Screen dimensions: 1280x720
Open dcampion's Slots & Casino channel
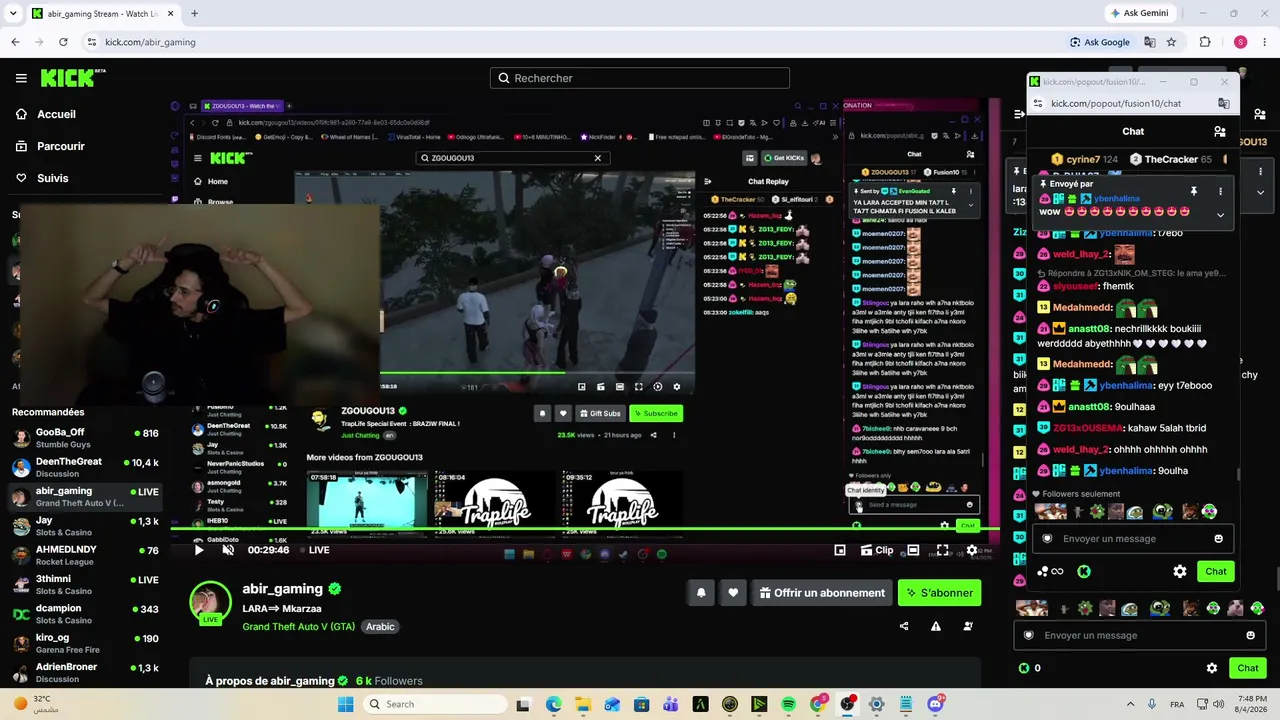click(85, 614)
